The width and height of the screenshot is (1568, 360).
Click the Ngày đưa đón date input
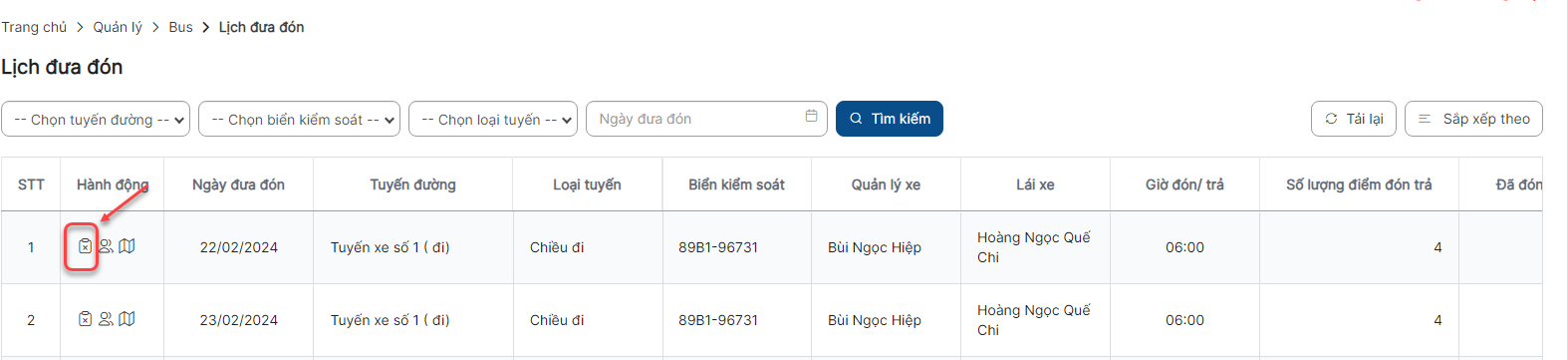coord(706,119)
